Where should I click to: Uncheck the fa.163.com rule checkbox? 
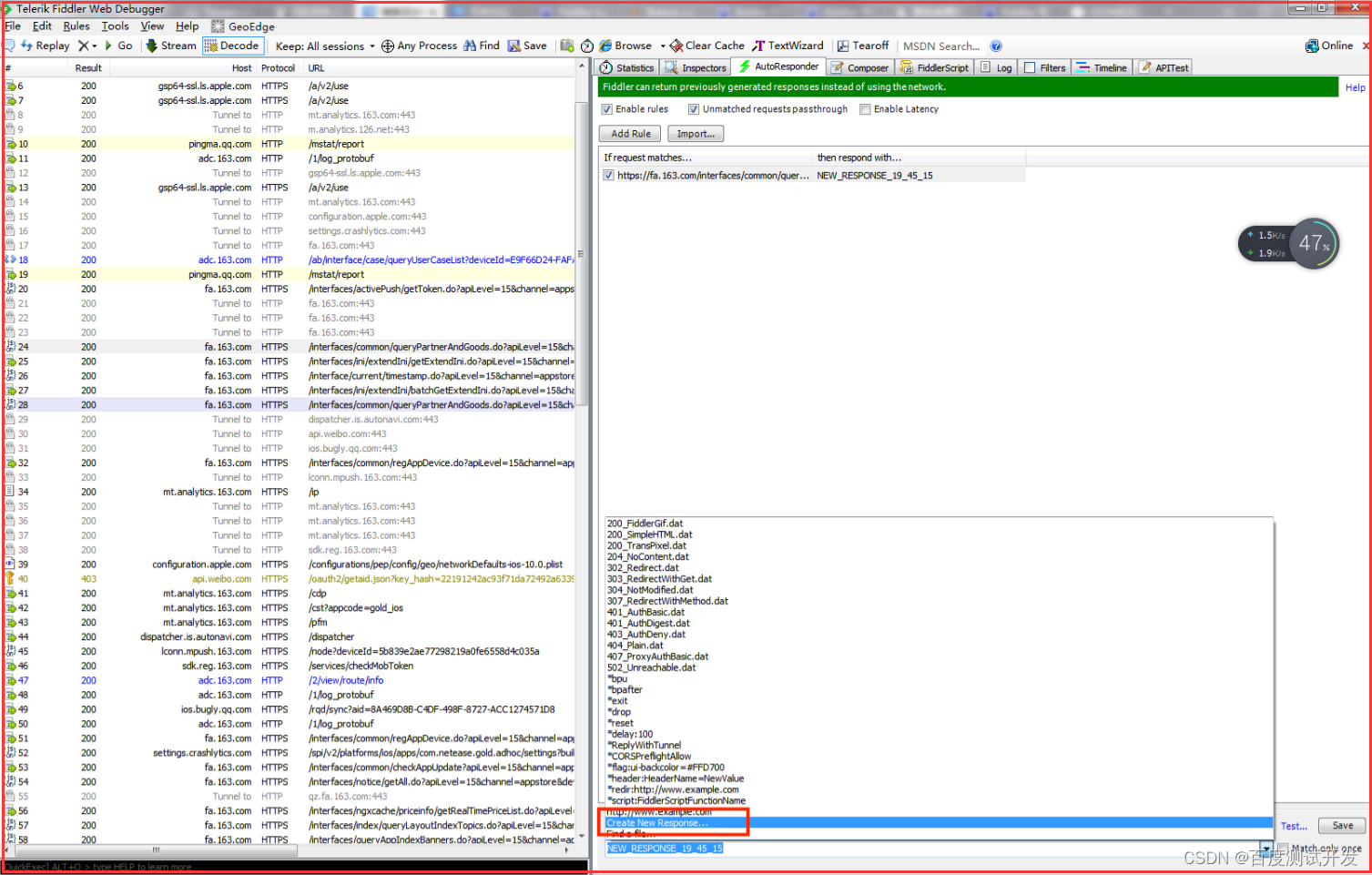coord(608,176)
